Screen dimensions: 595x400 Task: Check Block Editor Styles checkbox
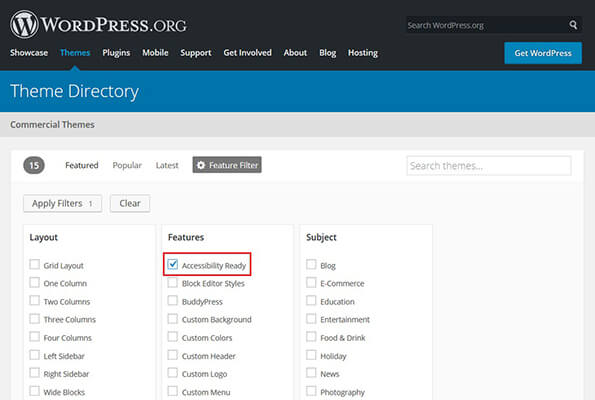173,282
